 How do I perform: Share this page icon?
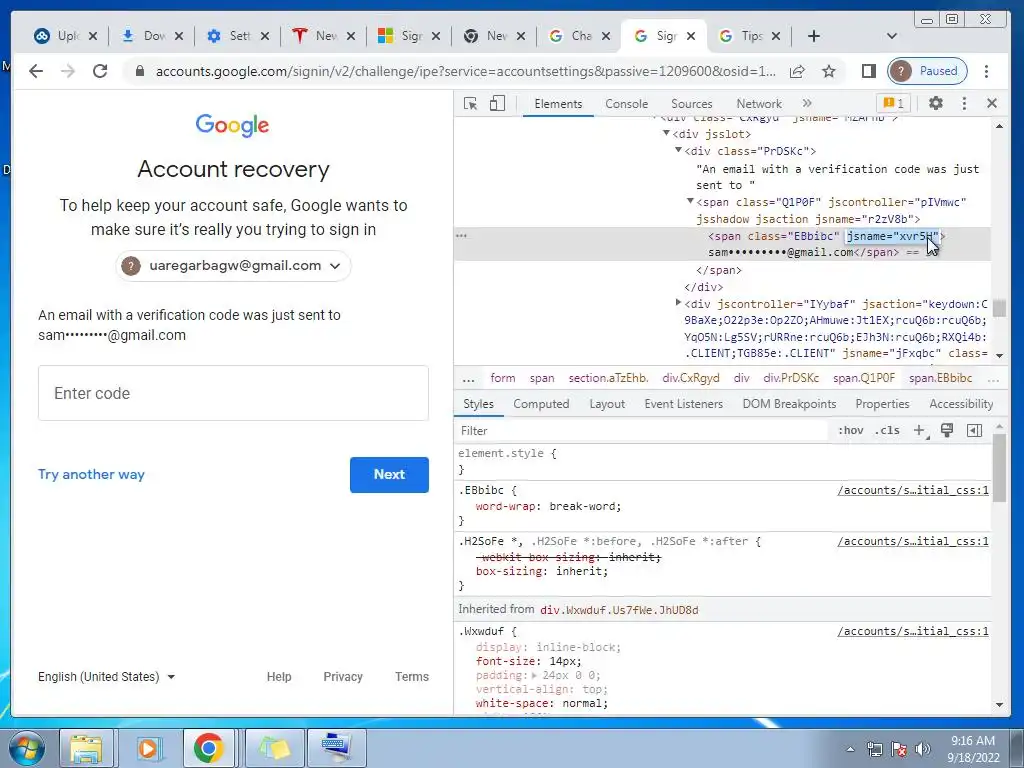click(x=797, y=71)
